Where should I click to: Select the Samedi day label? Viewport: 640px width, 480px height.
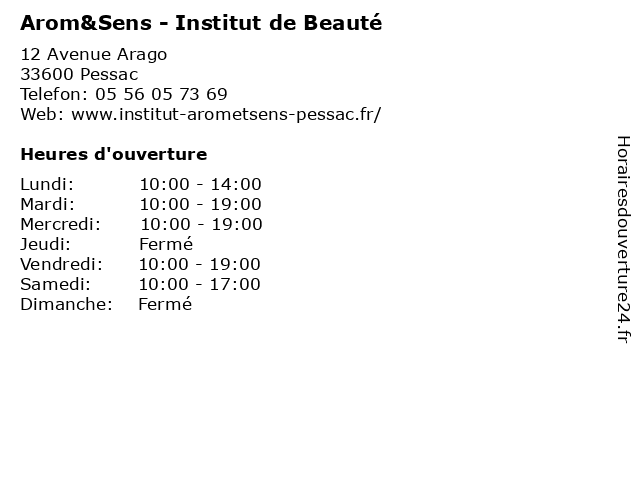(x=53, y=284)
